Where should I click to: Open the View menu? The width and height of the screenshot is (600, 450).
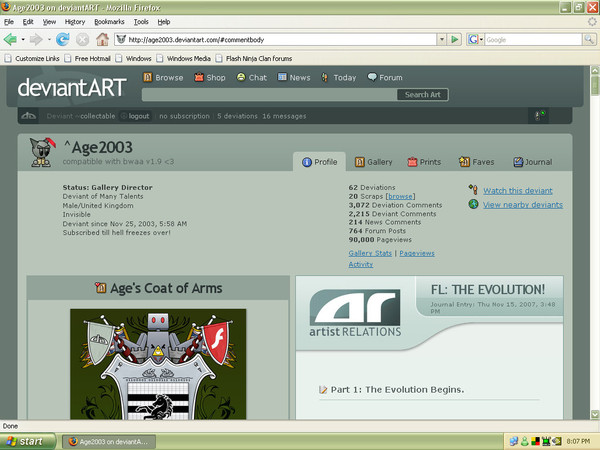coord(49,22)
